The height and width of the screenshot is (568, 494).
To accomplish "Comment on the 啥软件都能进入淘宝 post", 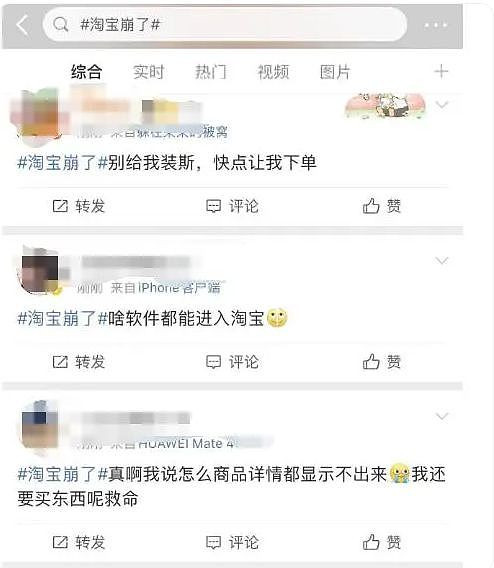I will [232, 362].
